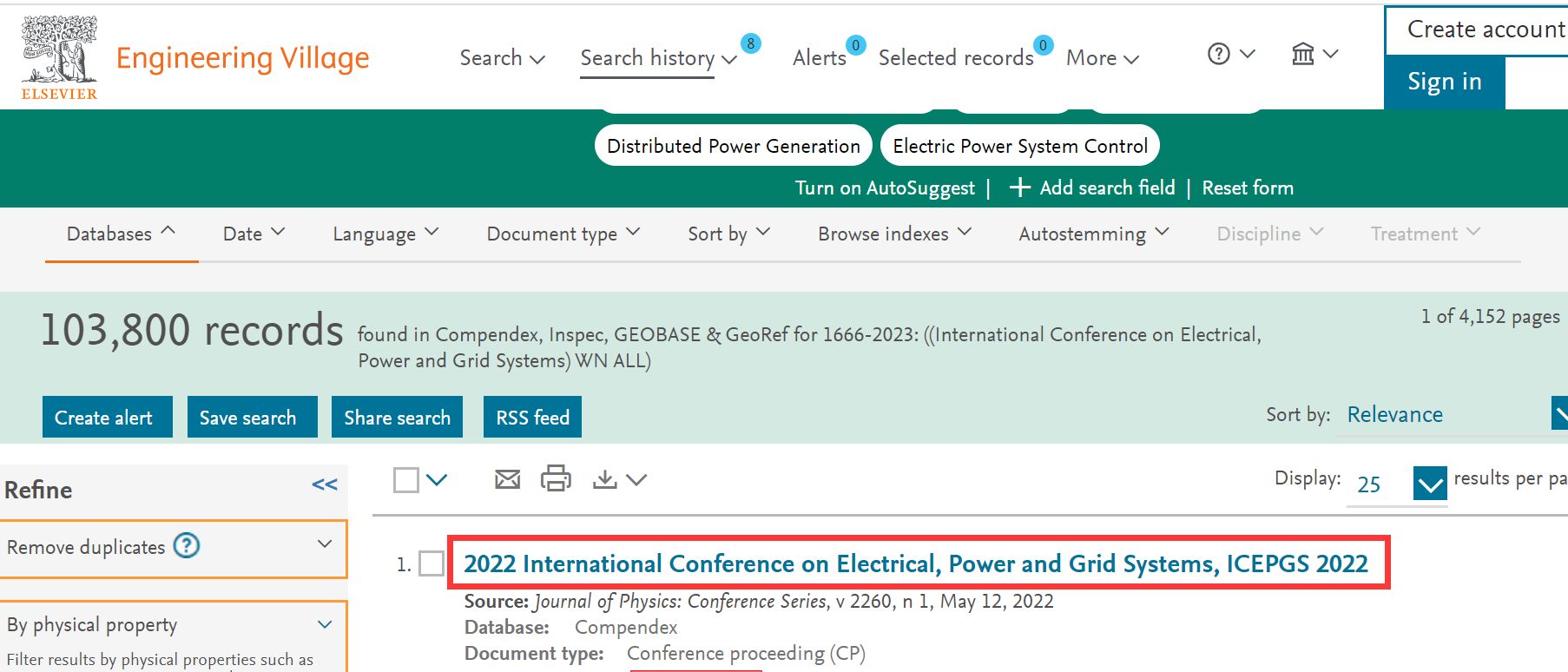Click the Reset form link

1248,188
